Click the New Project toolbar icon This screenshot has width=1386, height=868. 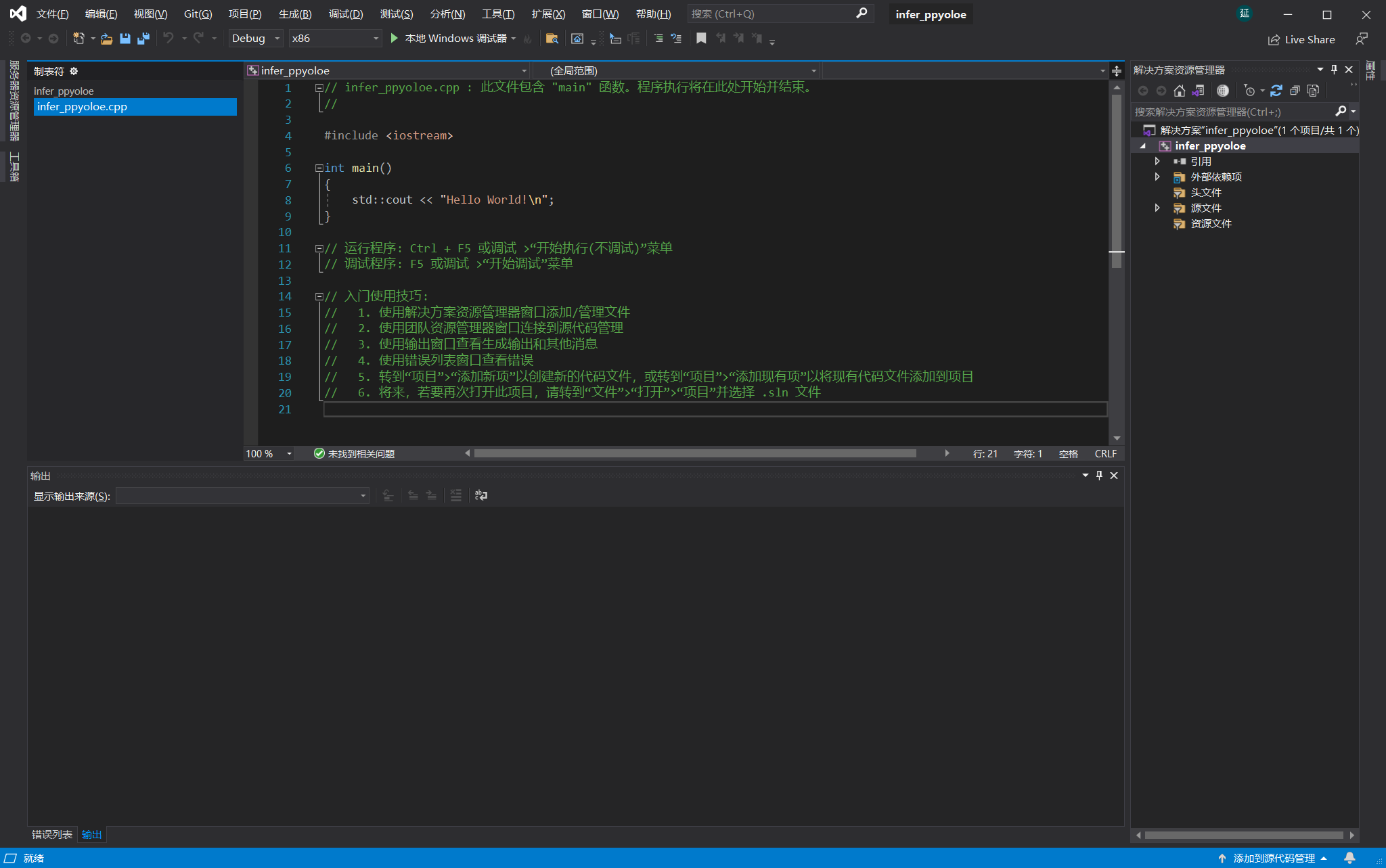point(79,39)
